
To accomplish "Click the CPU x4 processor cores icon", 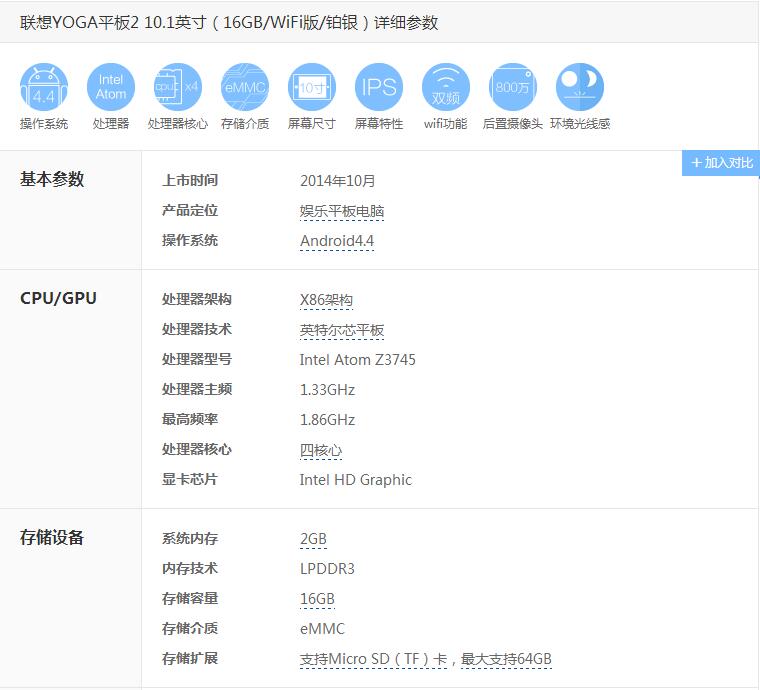I will coord(178,87).
